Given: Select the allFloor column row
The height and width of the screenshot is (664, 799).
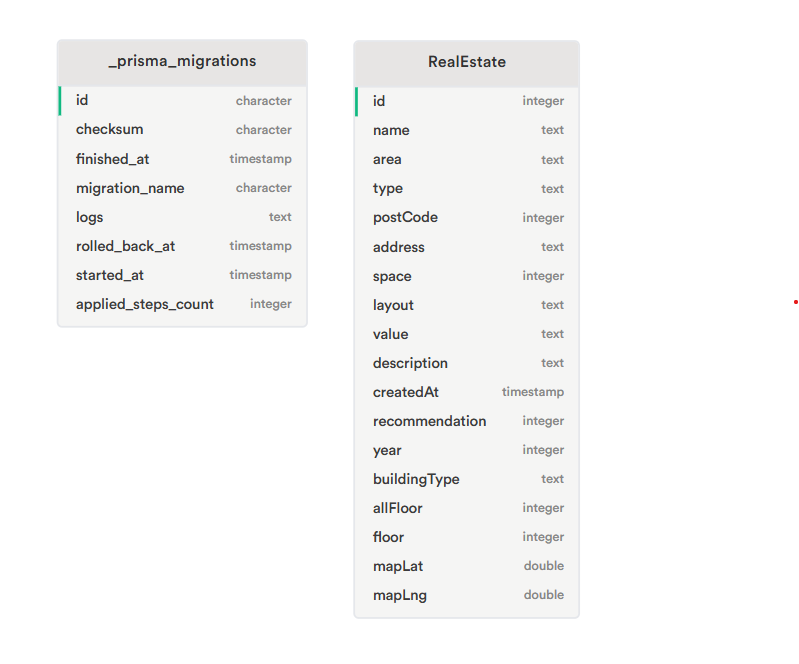Looking at the screenshot, I should (x=467, y=508).
